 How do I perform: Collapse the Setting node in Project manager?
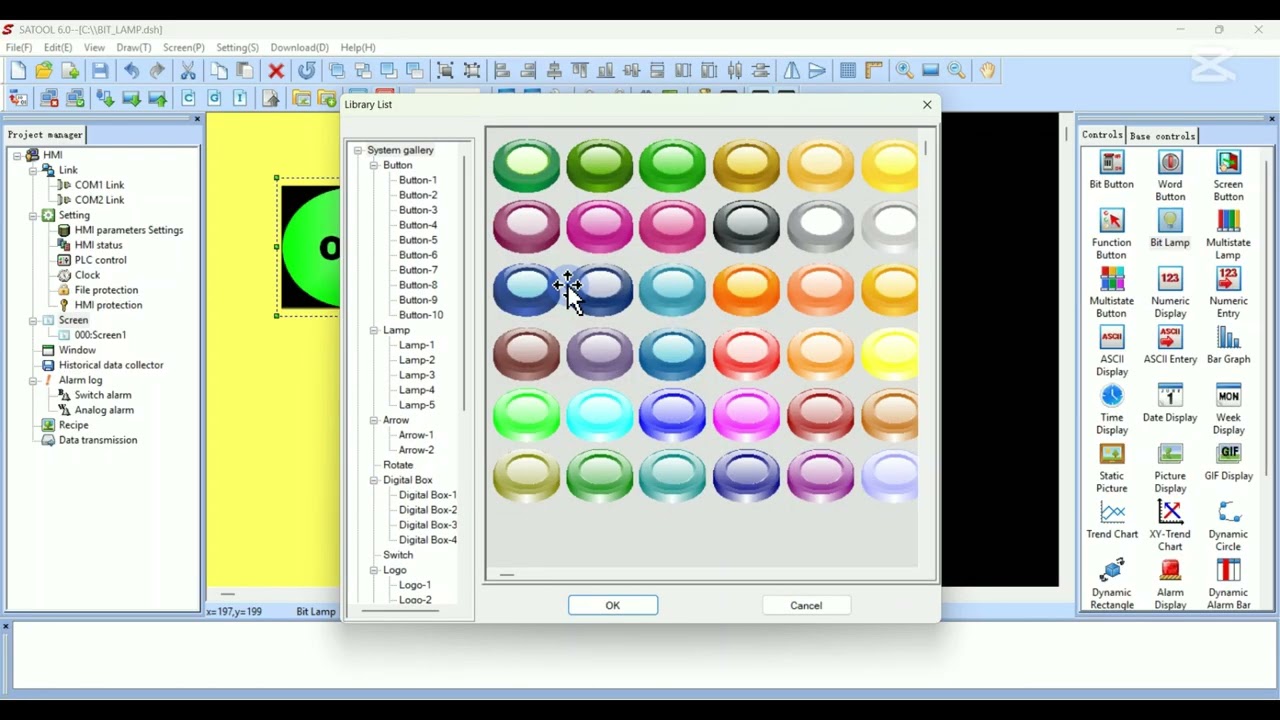click(x=33, y=215)
